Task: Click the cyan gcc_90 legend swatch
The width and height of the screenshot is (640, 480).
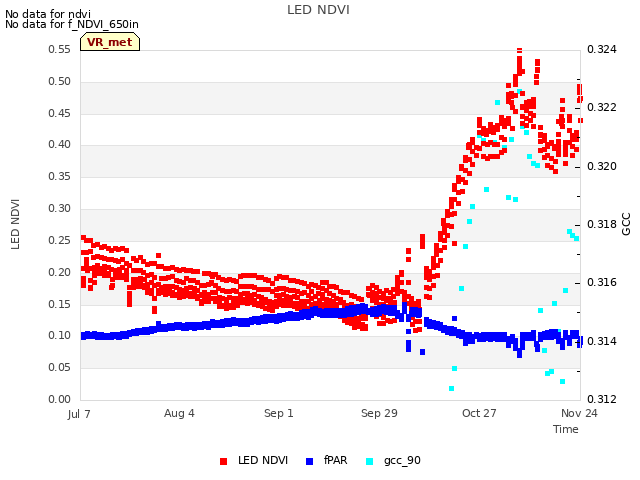Action: coord(369,461)
